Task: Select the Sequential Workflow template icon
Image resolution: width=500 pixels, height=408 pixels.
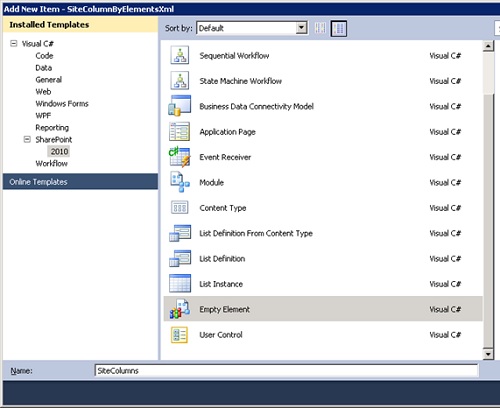Action: click(x=180, y=55)
